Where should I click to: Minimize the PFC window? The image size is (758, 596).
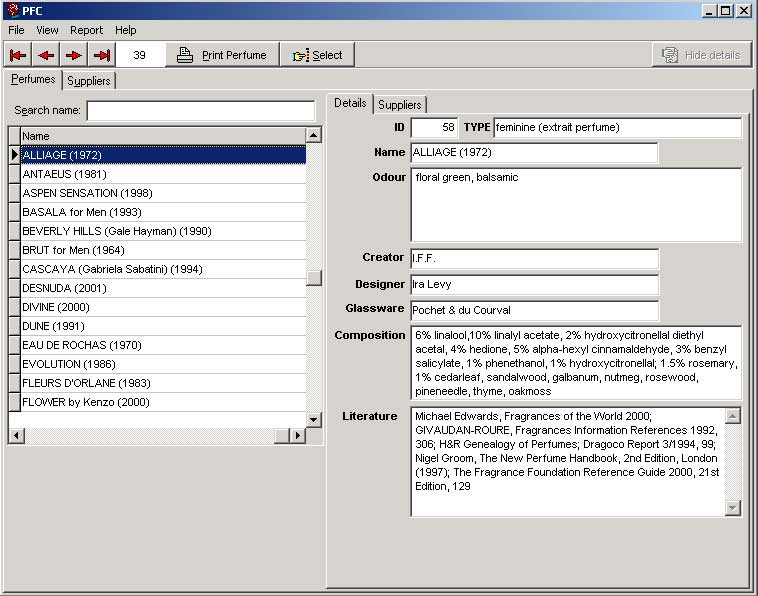pos(709,11)
